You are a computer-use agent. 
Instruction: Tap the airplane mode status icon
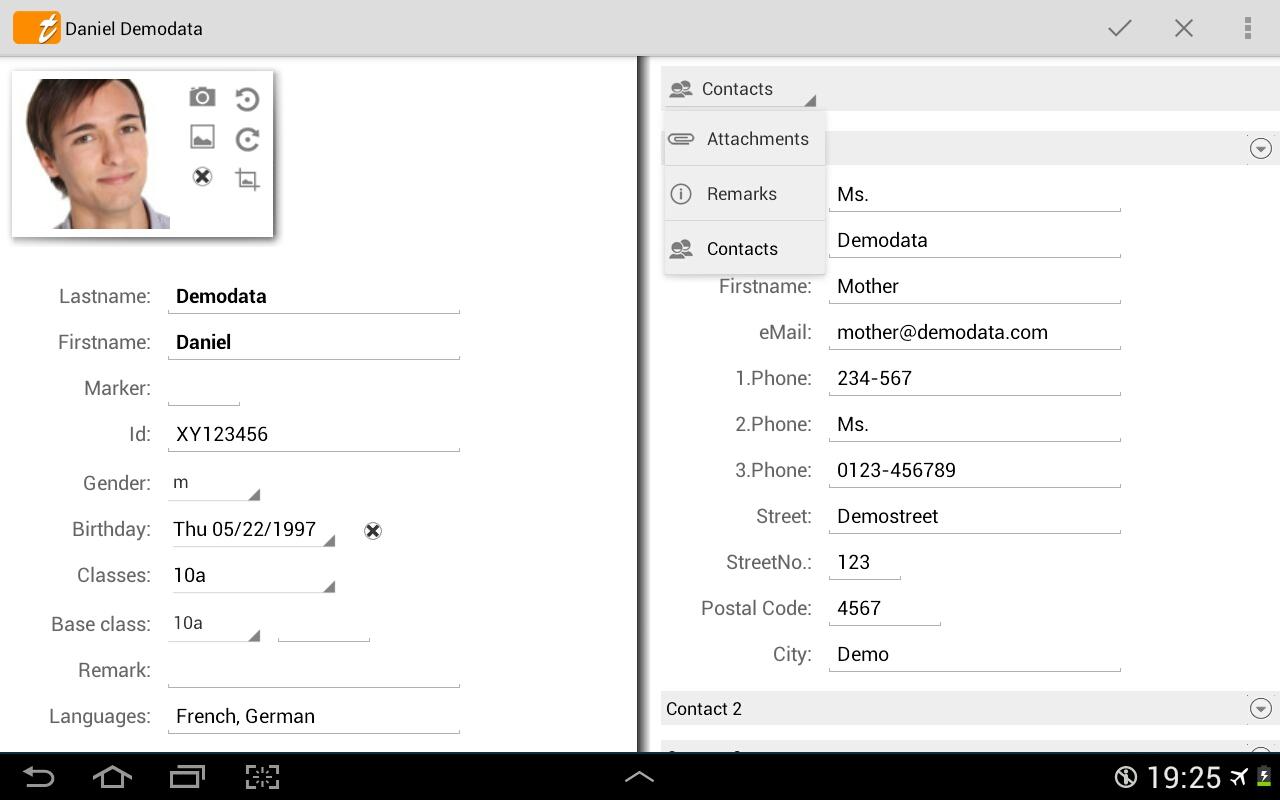[1239, 777]
